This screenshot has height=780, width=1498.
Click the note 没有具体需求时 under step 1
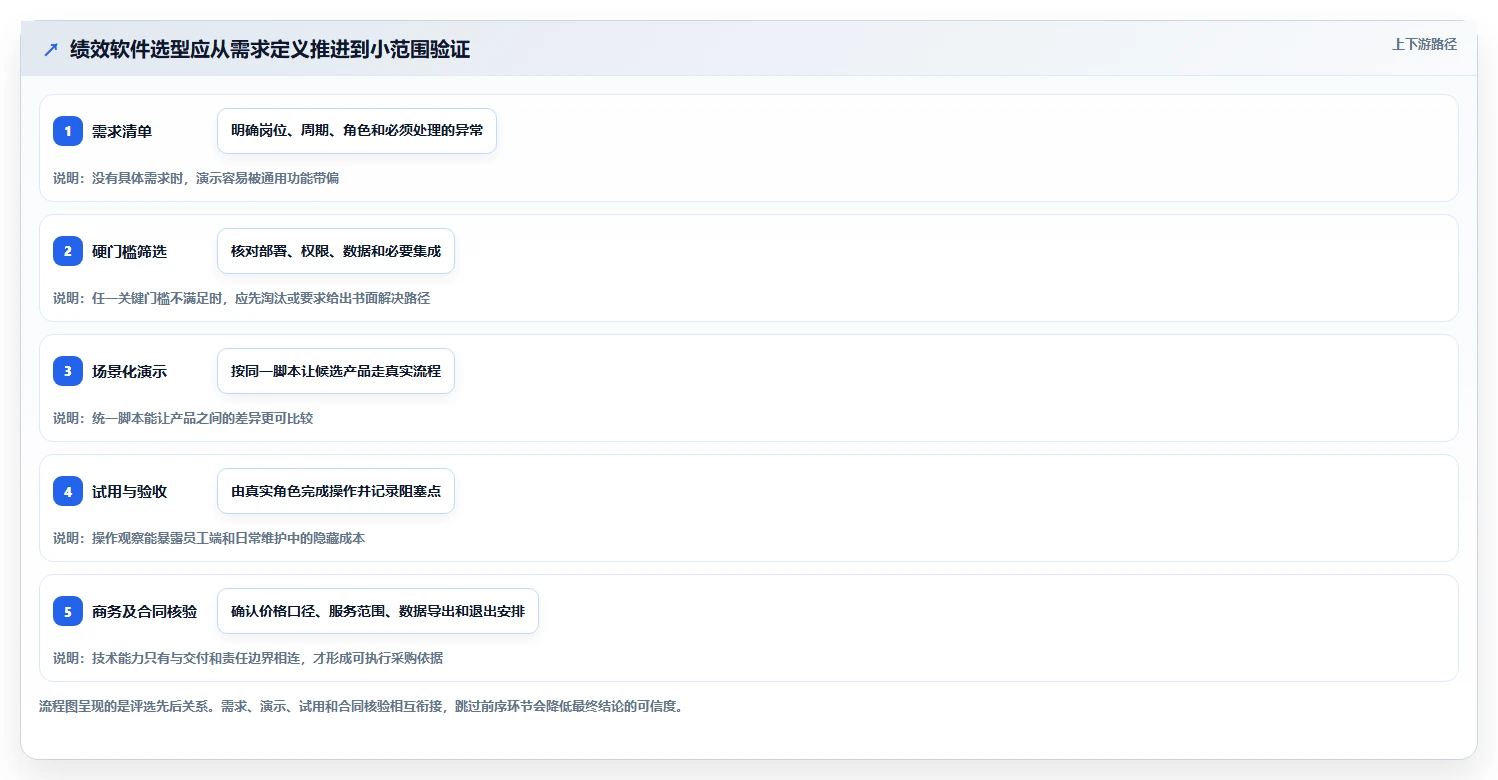[196, 178]
